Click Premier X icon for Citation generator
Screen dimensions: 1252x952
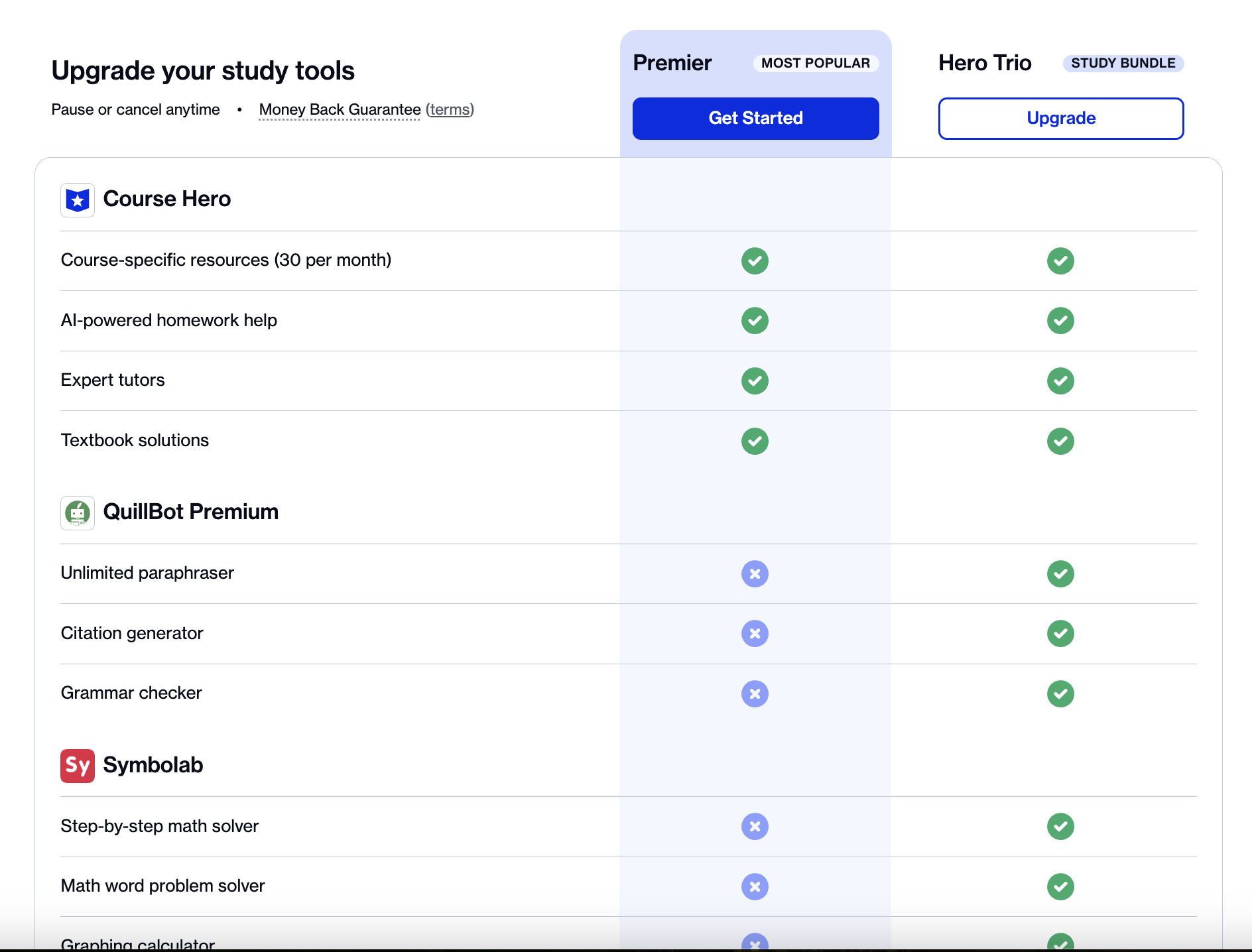pyautogui.click(x=755, y=633)
